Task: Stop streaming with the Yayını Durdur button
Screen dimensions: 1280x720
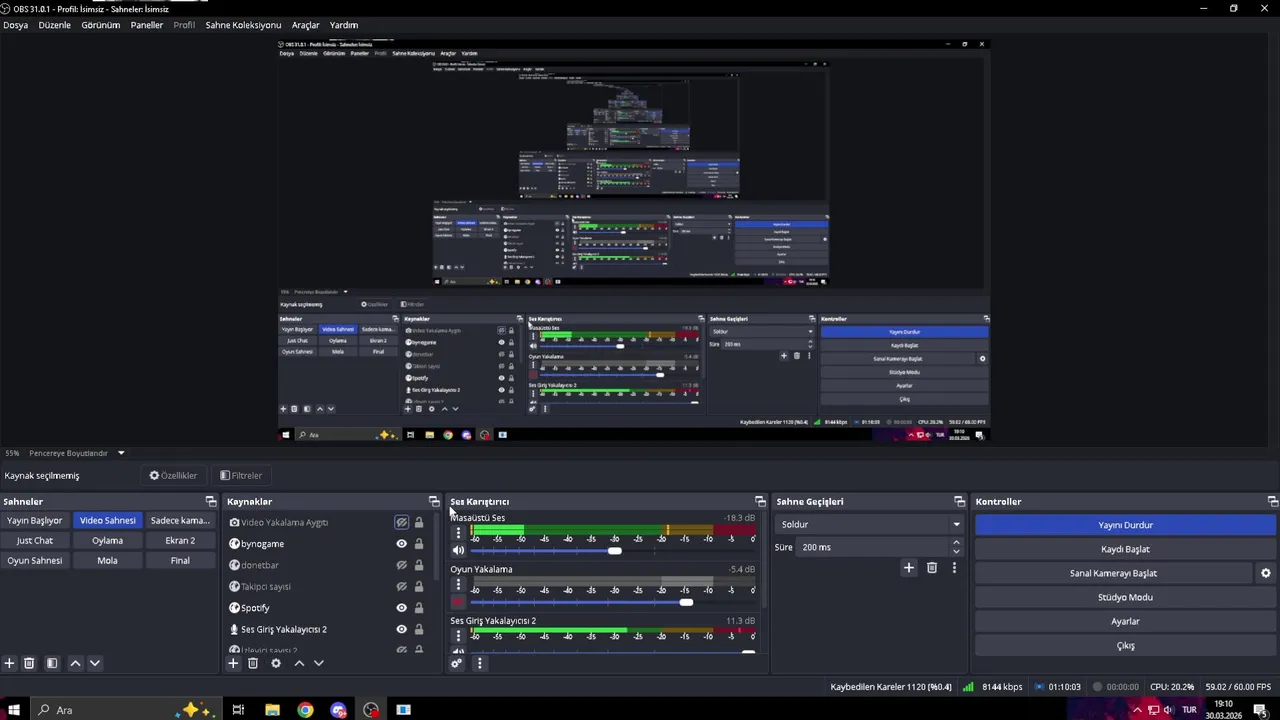Action: pyautogui.click(x=1126, y=525)
